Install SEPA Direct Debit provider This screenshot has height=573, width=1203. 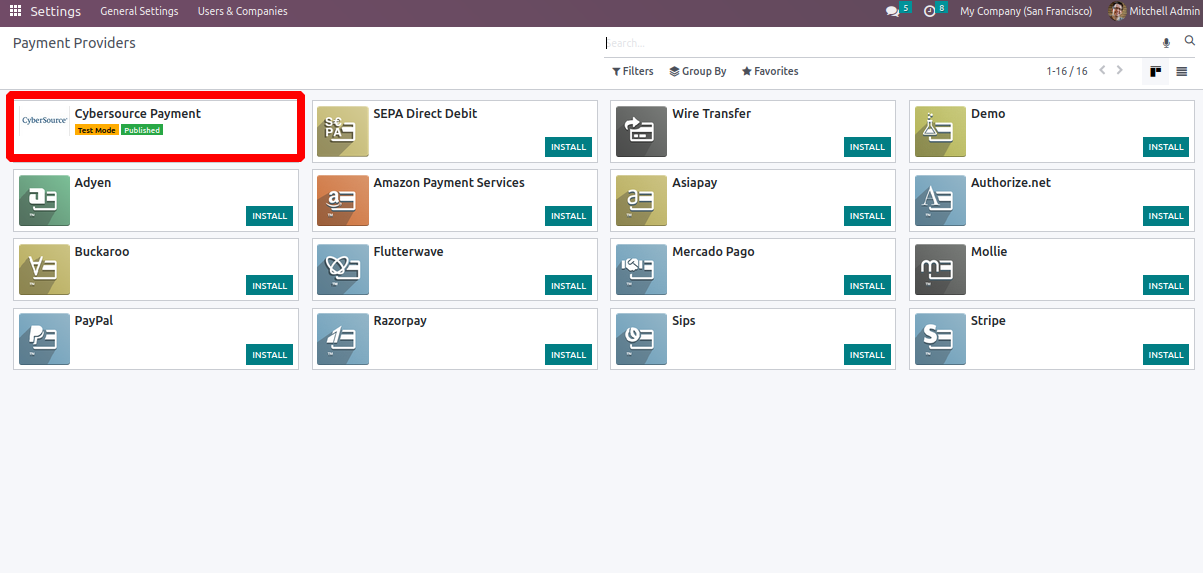[569, 147]
